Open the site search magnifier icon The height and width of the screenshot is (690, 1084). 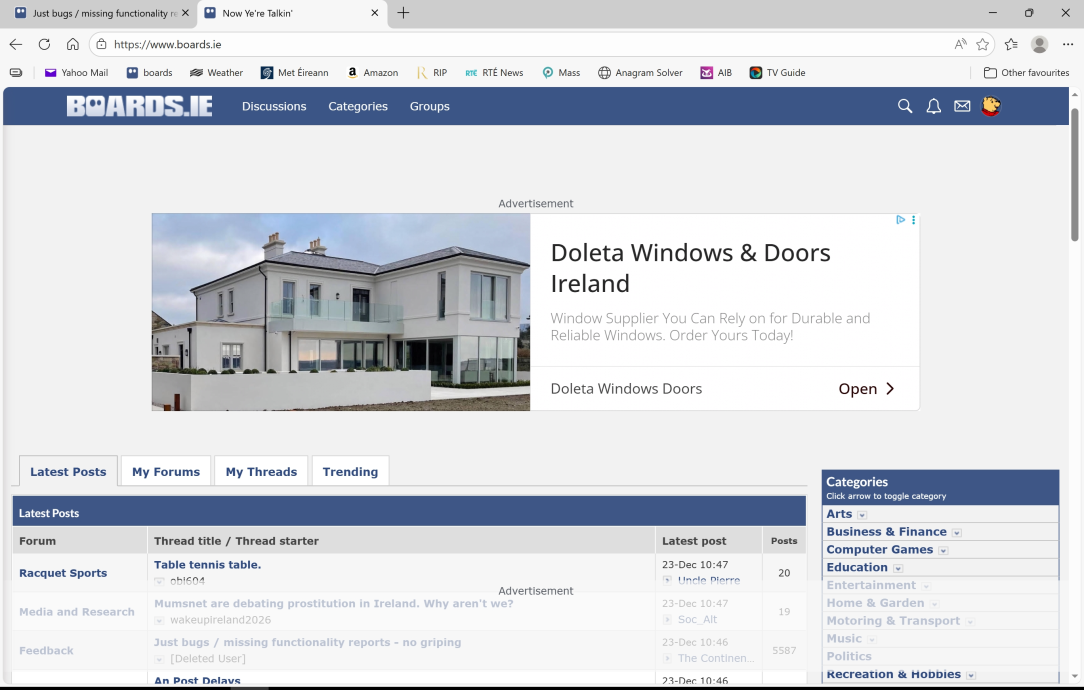click(x=904, y=106)
